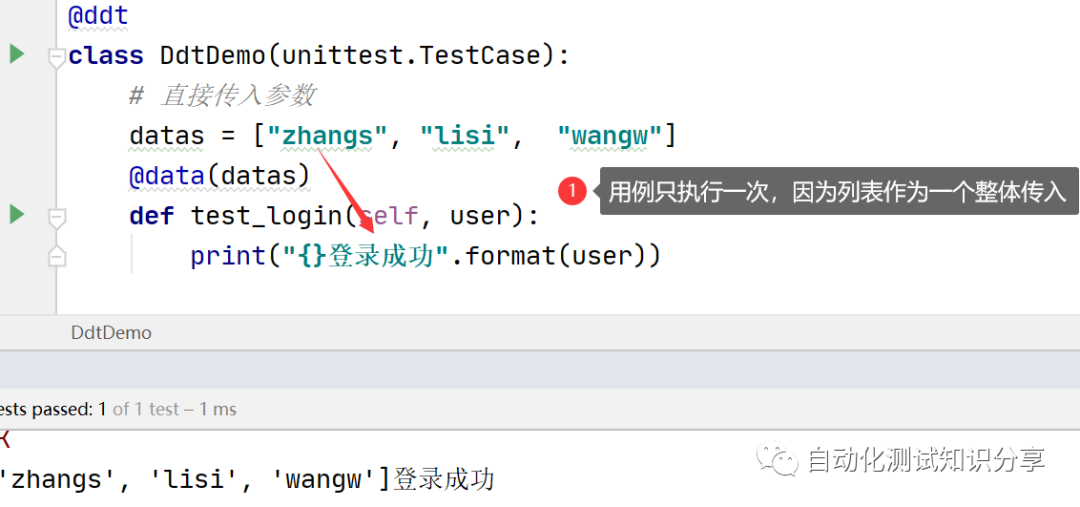Click the red number 1 annotation badge
Image resolution: width=1080 pixels, height=507 pixels.
pyautogui.click(x=572, y=190)
